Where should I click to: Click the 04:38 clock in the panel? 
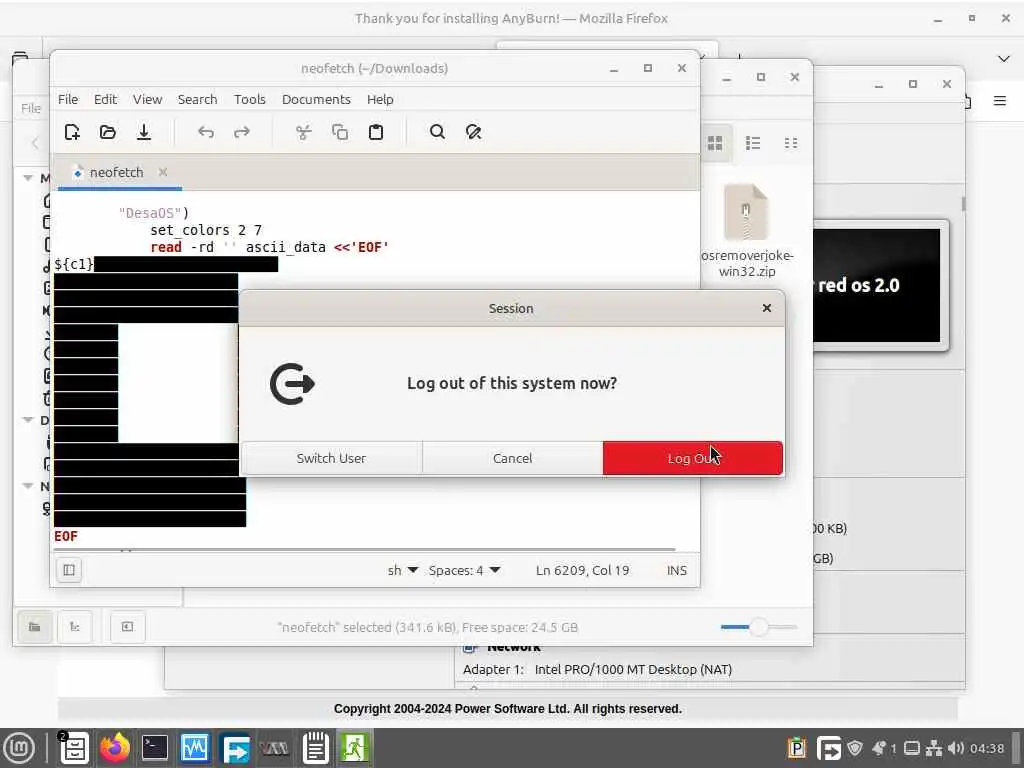click(987, 748)
